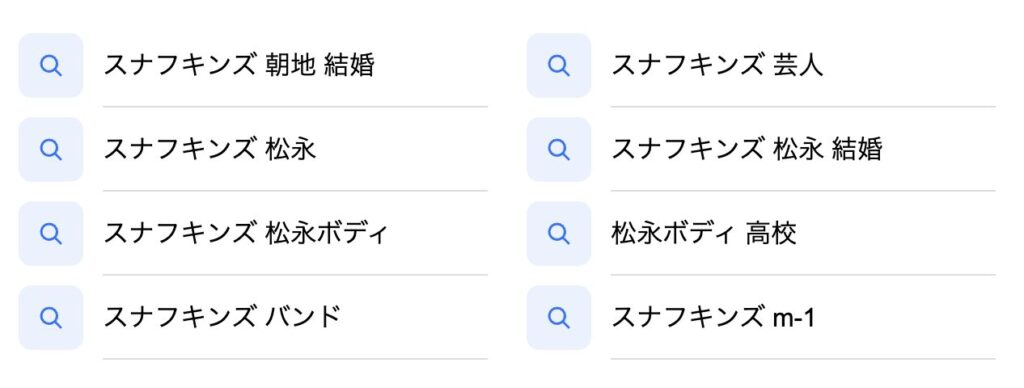Click the word 高校 in the suggestion

pos(771,233)
